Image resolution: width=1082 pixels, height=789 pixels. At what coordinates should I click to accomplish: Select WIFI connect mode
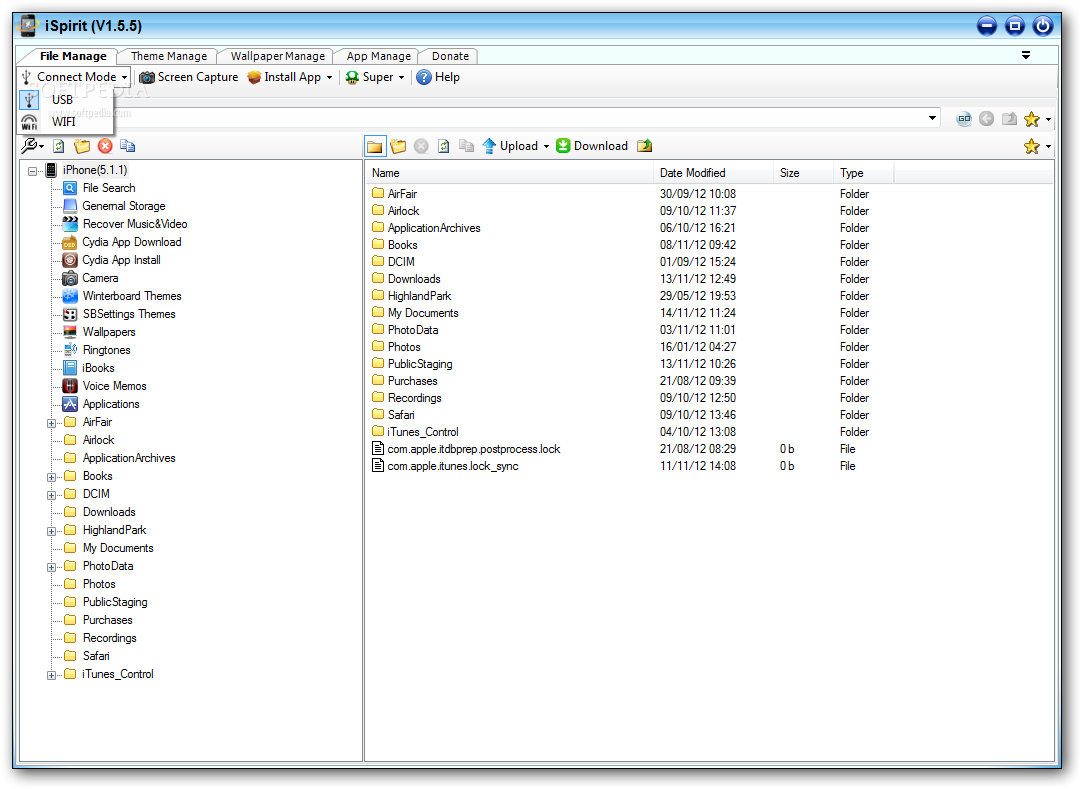[66, 121]
